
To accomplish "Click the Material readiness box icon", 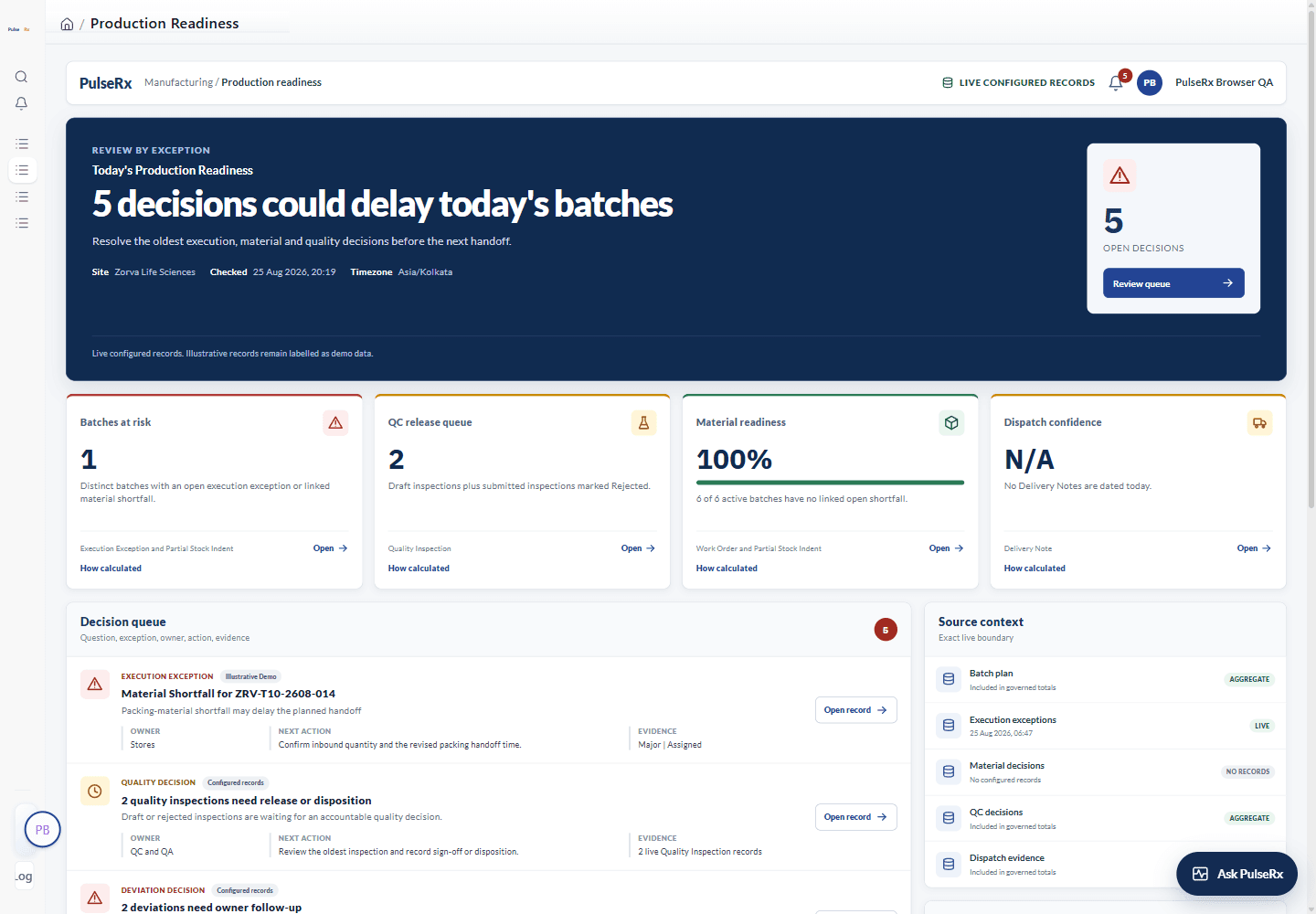I will click(x=951, y=422).
